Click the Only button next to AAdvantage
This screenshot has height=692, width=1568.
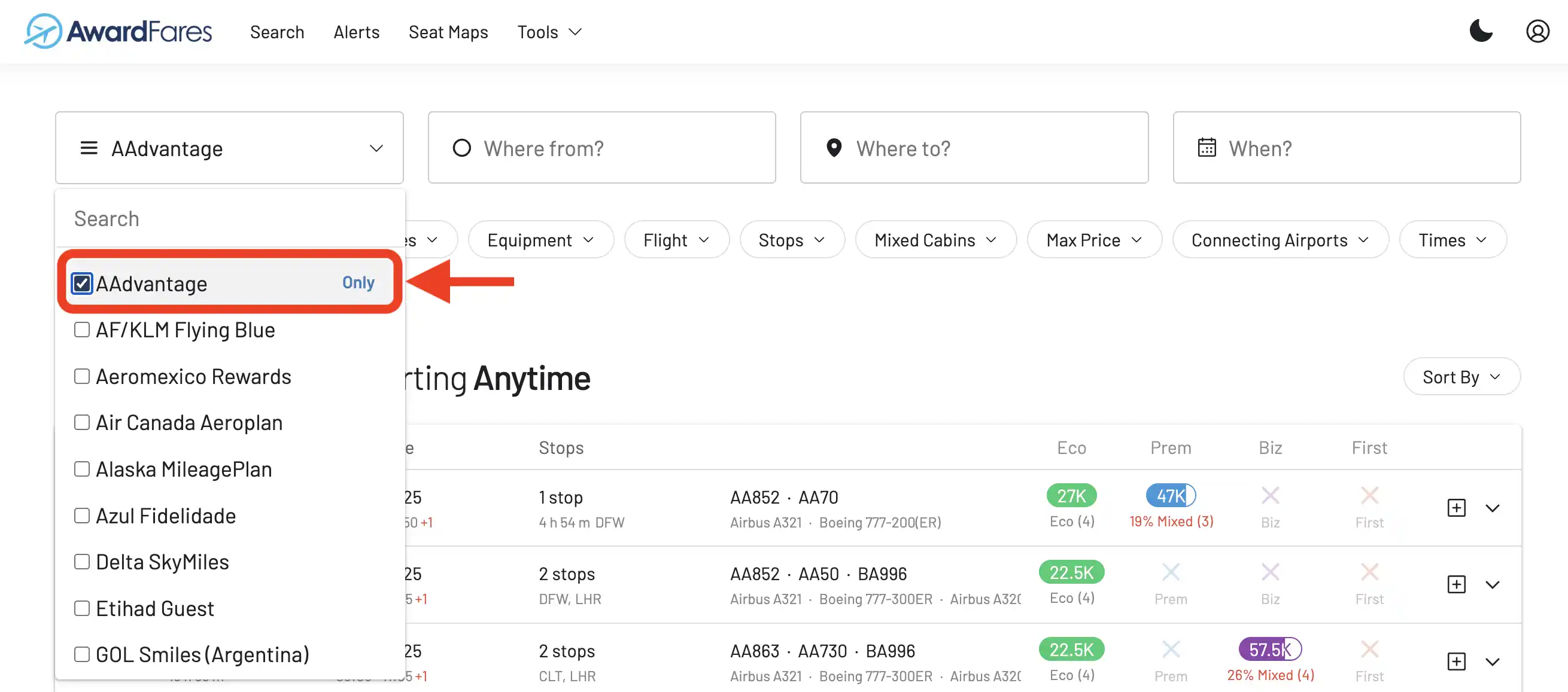(357, 283)
